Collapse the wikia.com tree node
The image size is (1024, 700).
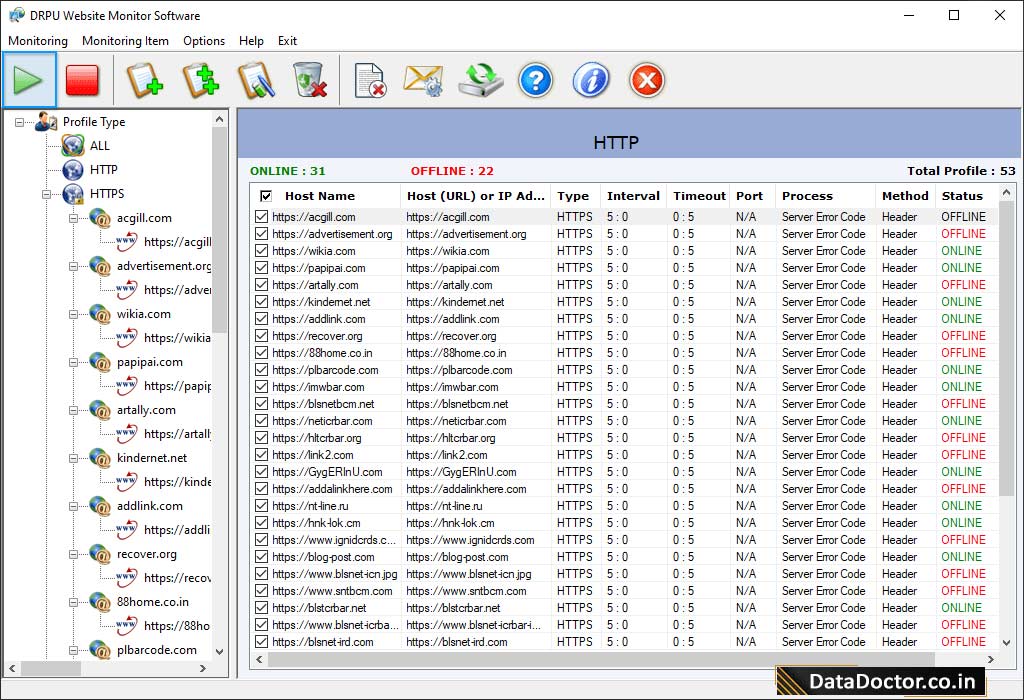pos(73,314)
